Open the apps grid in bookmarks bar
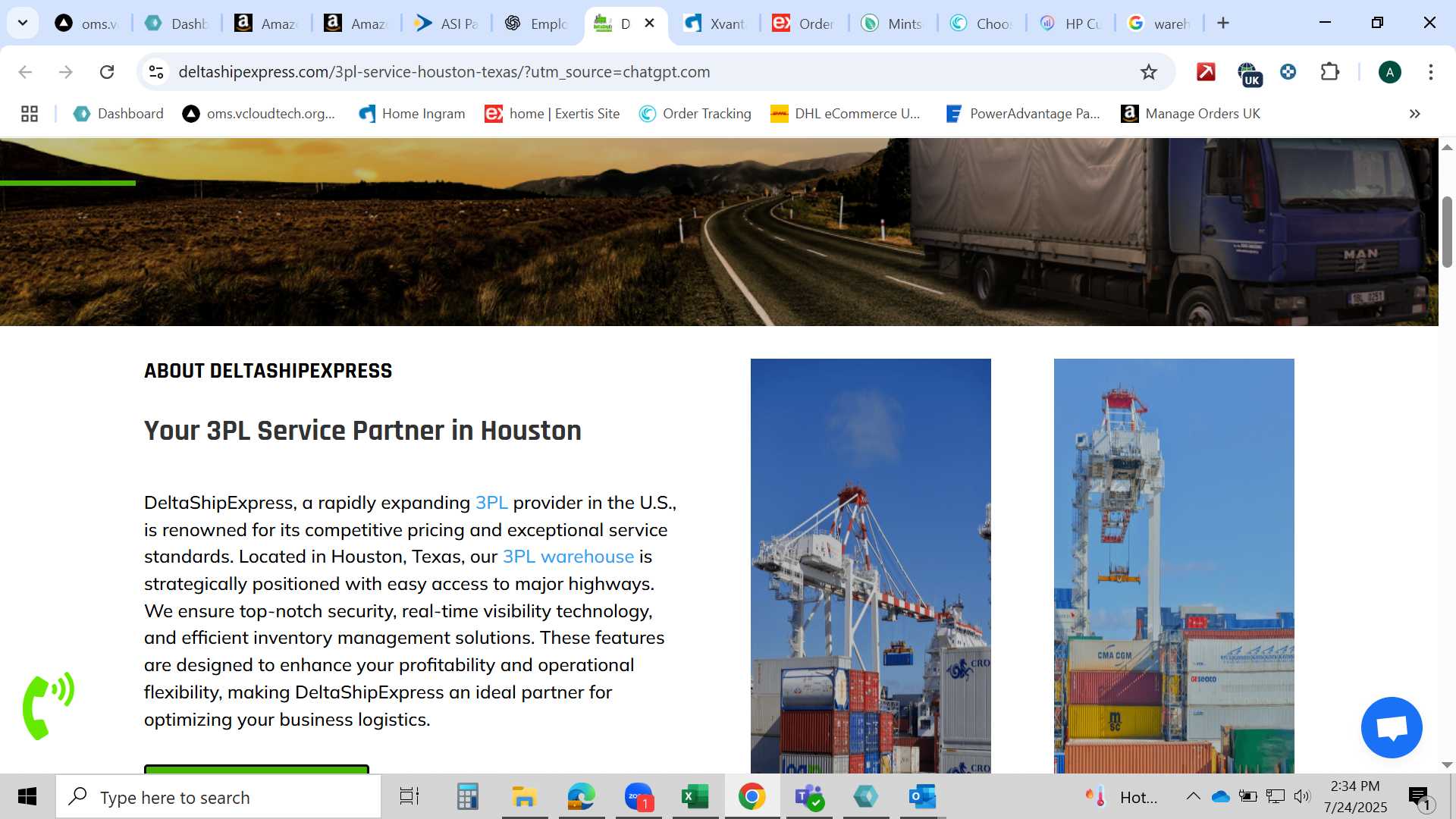The height and width of the screenshot is (819, 1456). (x=30, y=114)
